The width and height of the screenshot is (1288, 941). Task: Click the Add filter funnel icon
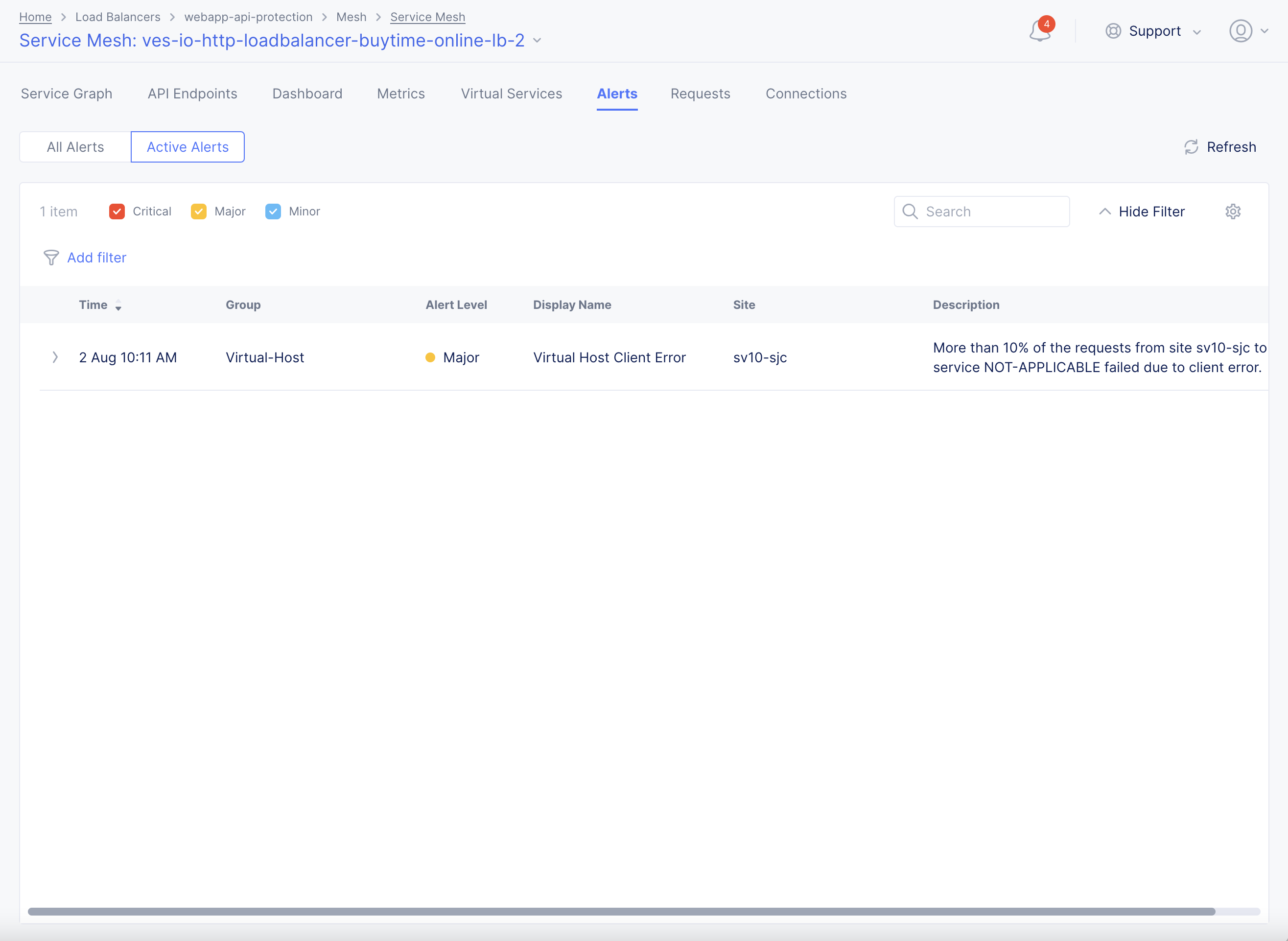click(x=51, y=258)
